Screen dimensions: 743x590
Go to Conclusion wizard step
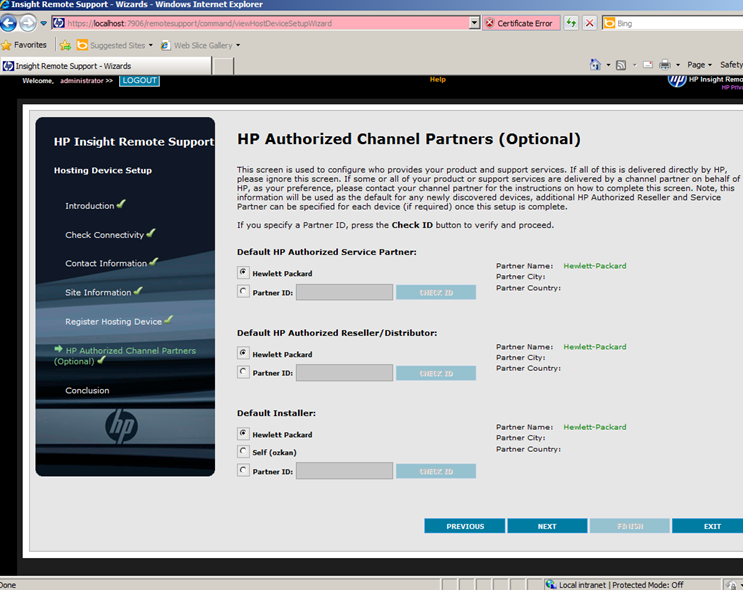tap(87, 390)
